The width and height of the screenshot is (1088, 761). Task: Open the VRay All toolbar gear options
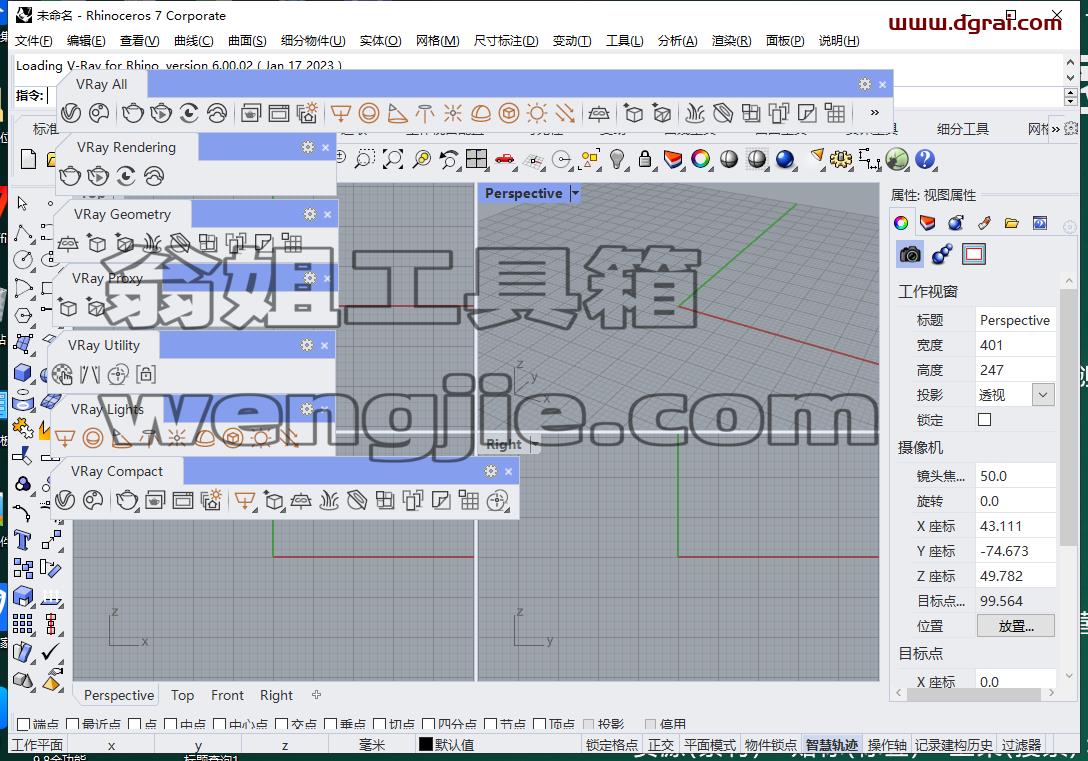point(865,84)
